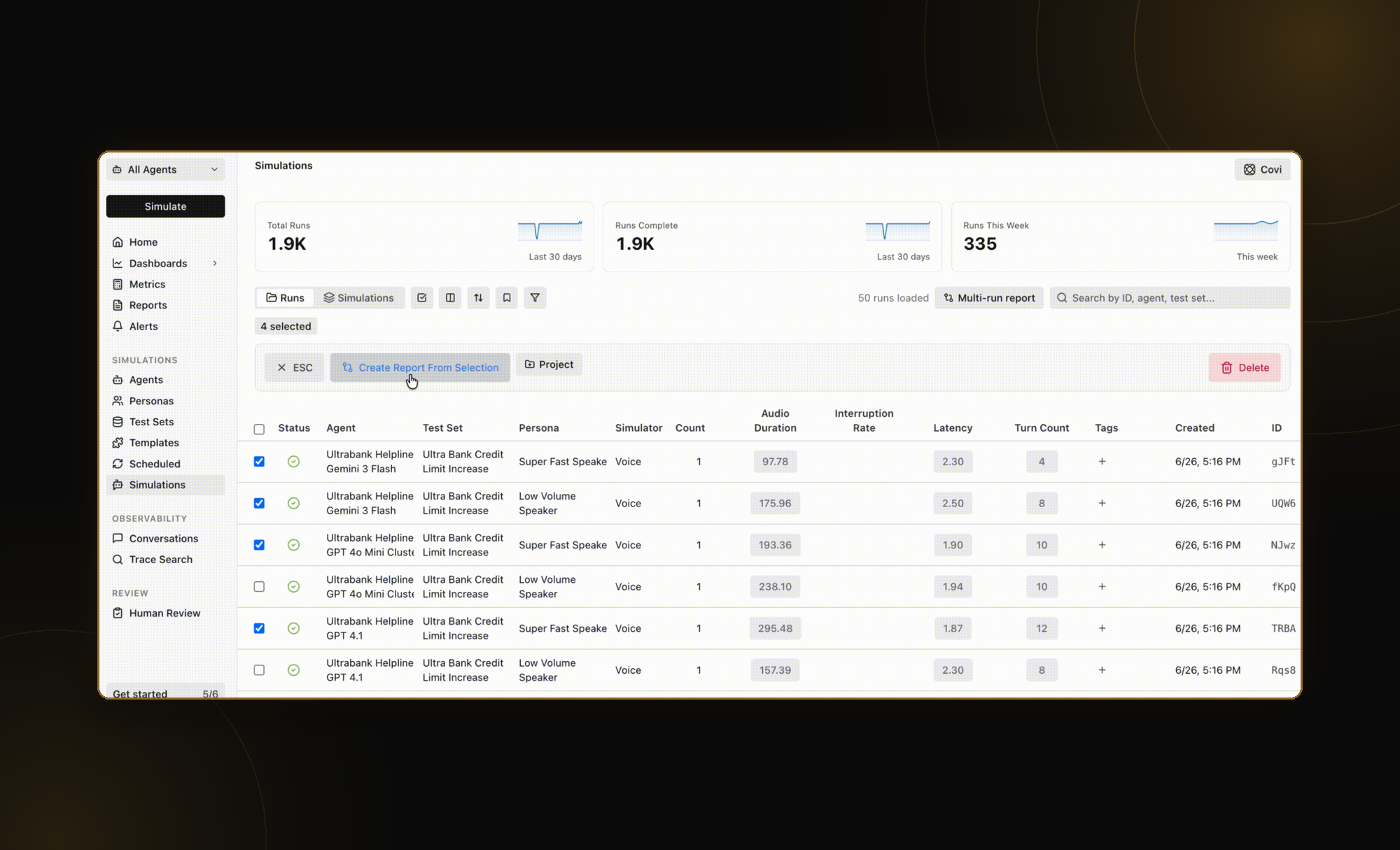1400x850 pixels.
Task: Check the Rqs8 run checkbox
Action: (x=259, y=670)
